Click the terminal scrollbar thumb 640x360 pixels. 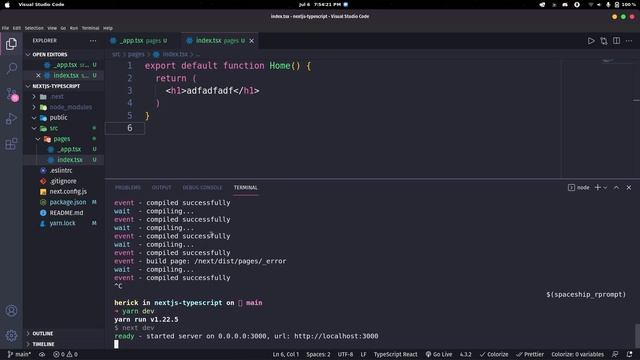click(637, 335)
